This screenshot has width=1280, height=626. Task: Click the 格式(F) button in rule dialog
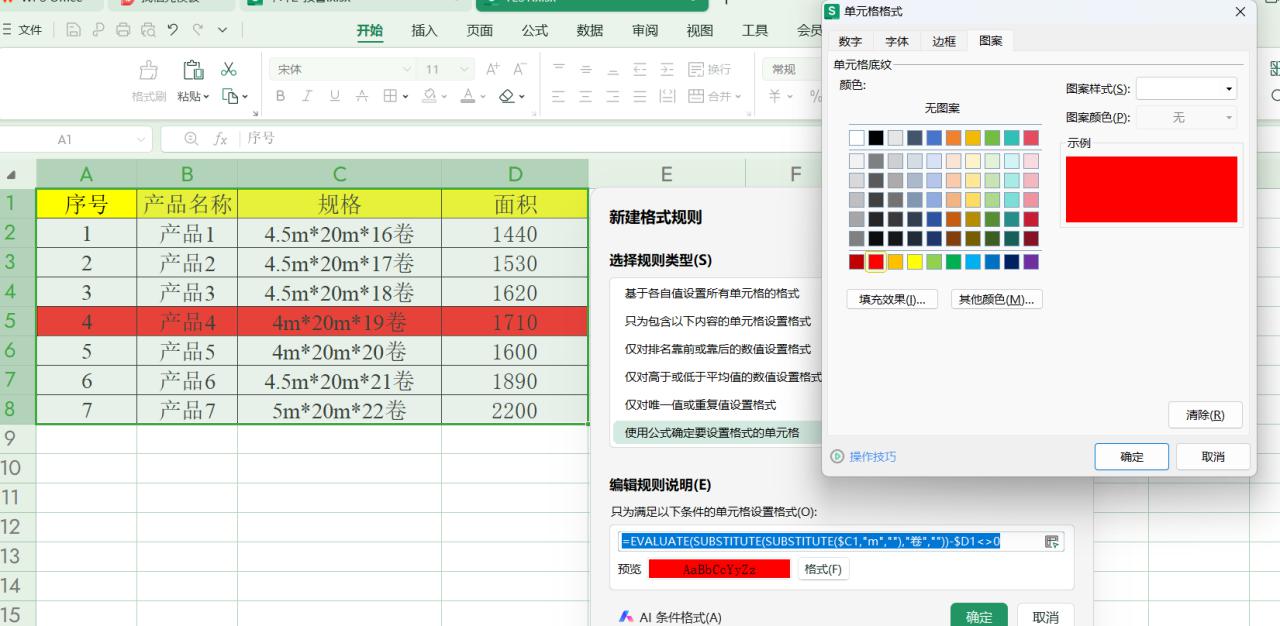[x=823, y=569]
